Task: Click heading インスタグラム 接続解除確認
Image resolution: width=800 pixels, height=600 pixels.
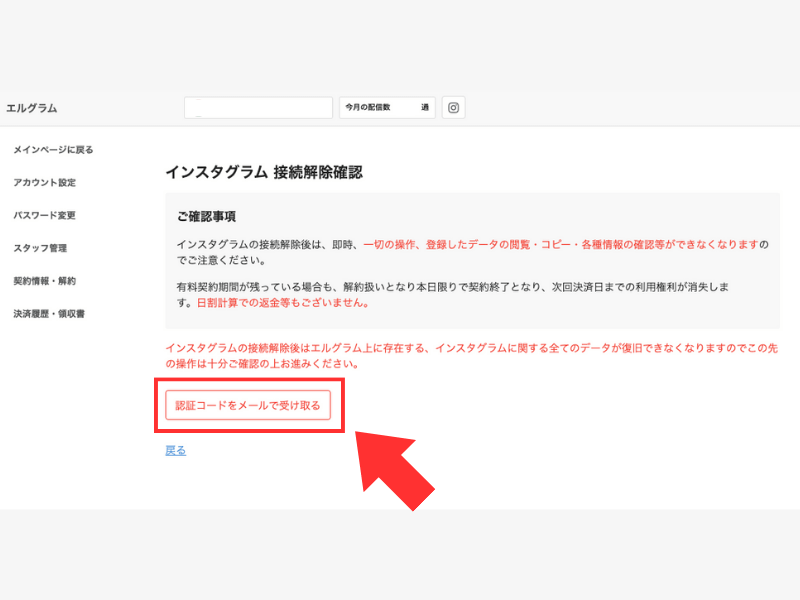Action: pos(264,172)
